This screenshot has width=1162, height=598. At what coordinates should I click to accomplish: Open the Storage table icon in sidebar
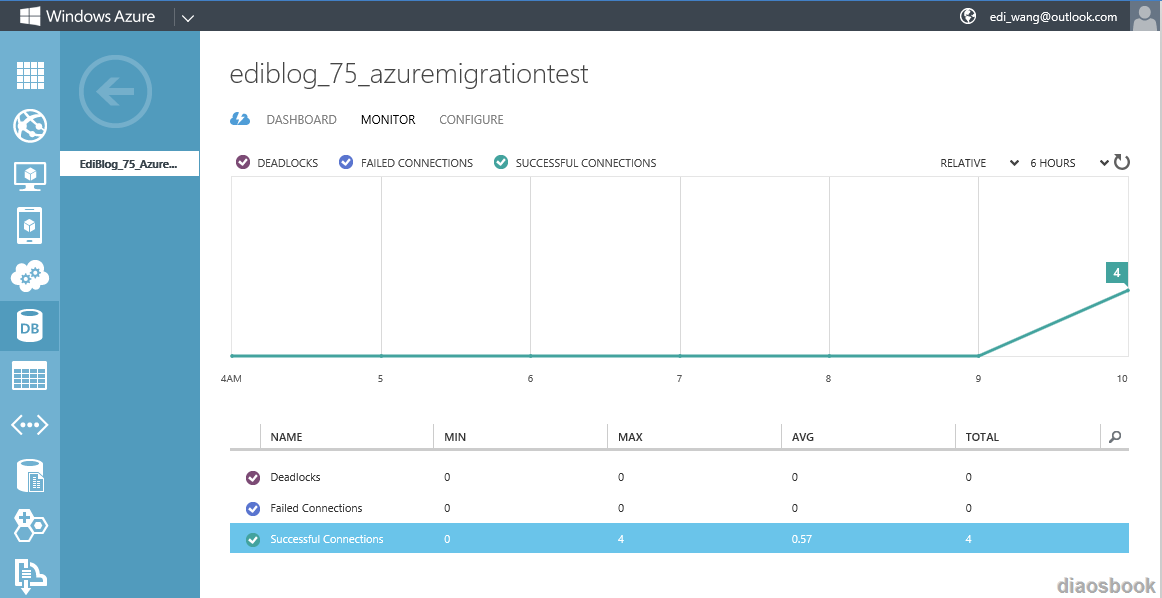[x=30, y=376]
